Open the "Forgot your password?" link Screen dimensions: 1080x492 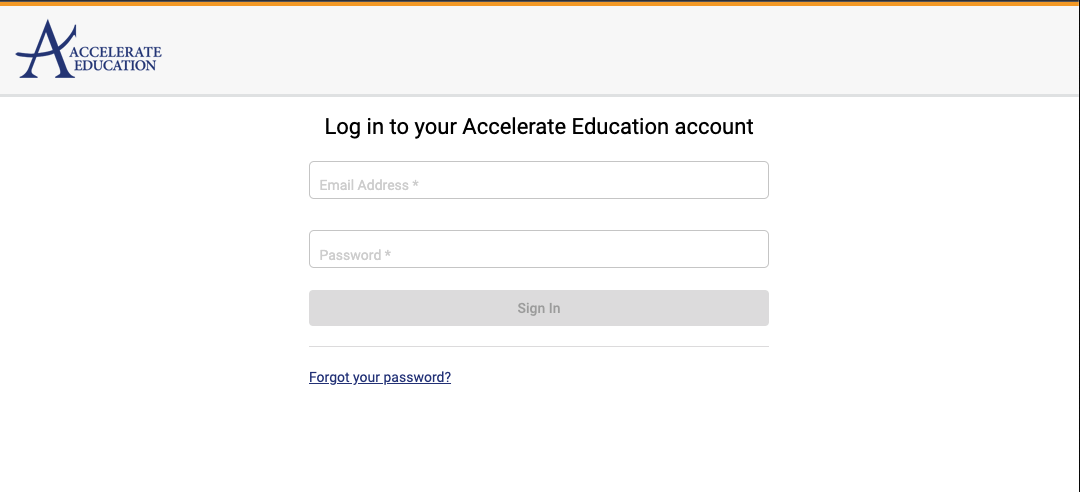tap(380, 377)
